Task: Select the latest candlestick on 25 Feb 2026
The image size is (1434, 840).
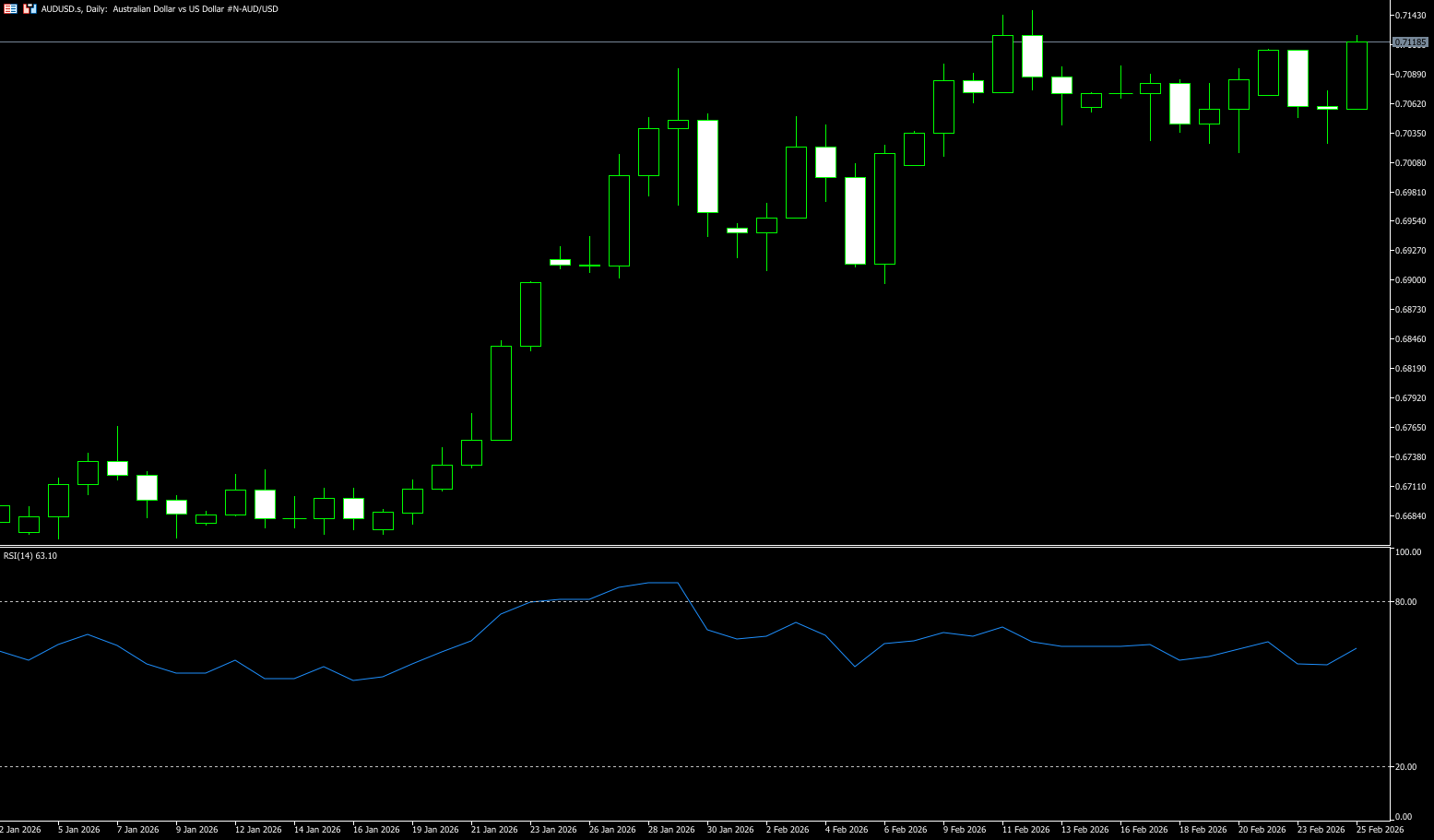Action: coord(1357,76)
